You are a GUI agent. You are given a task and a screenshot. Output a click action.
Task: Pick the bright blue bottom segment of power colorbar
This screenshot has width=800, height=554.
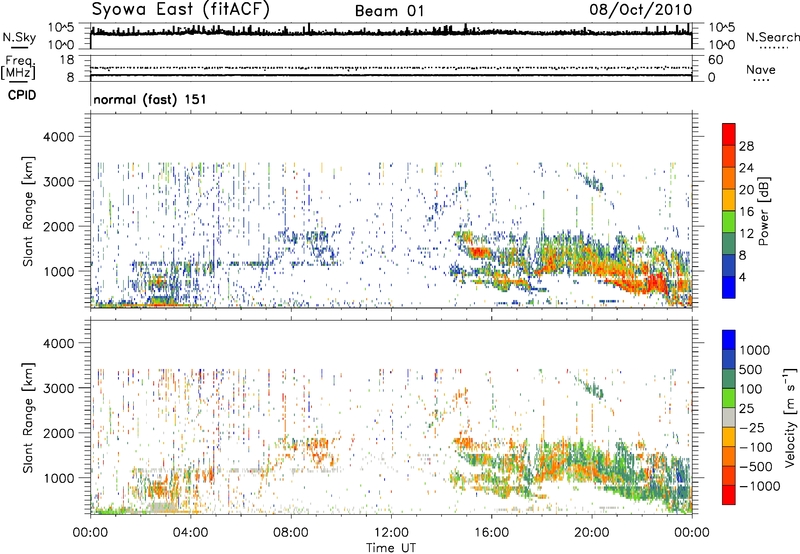click(x=729, y=287)
